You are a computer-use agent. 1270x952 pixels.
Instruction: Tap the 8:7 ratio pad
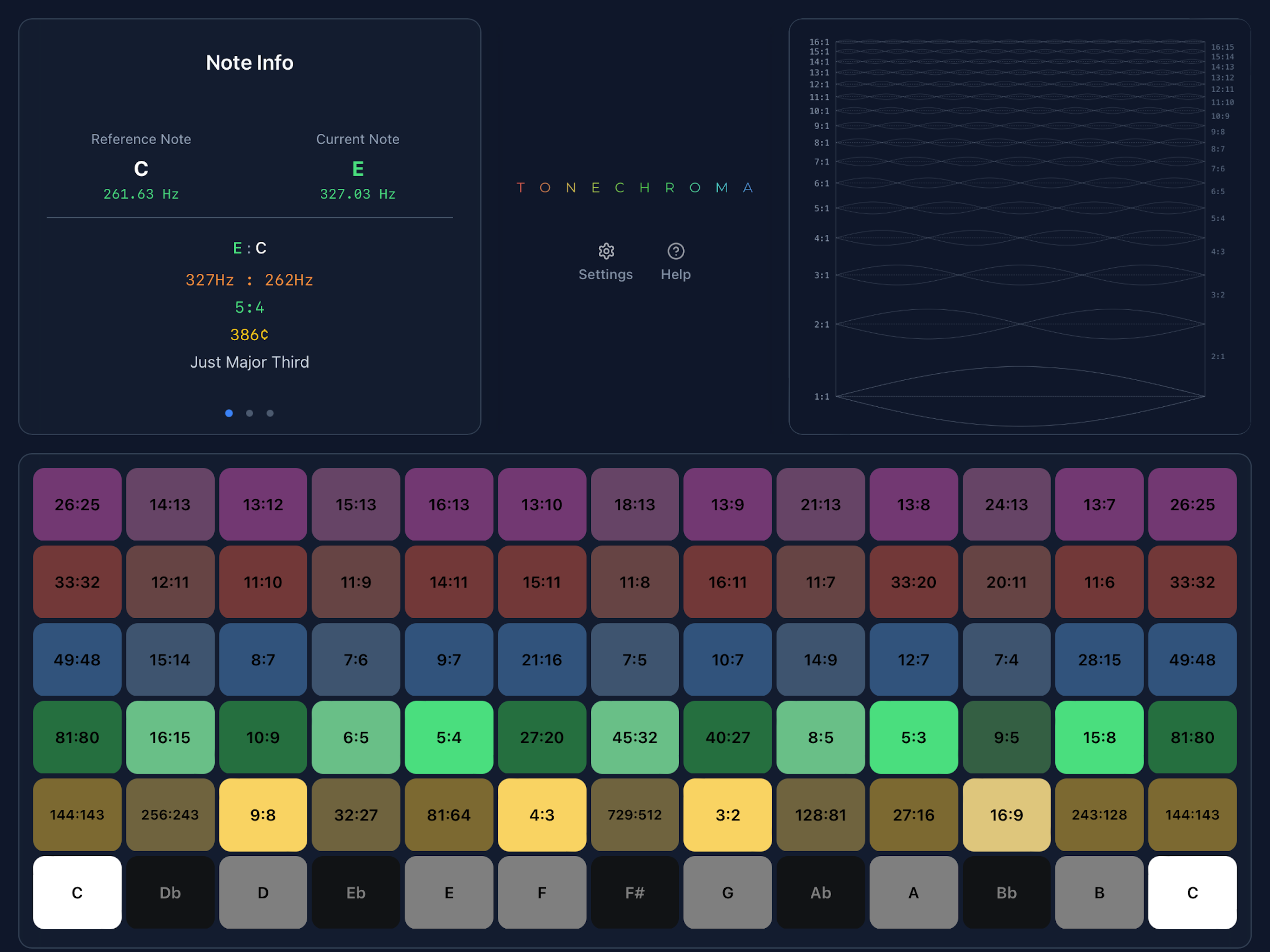[263, 659]
